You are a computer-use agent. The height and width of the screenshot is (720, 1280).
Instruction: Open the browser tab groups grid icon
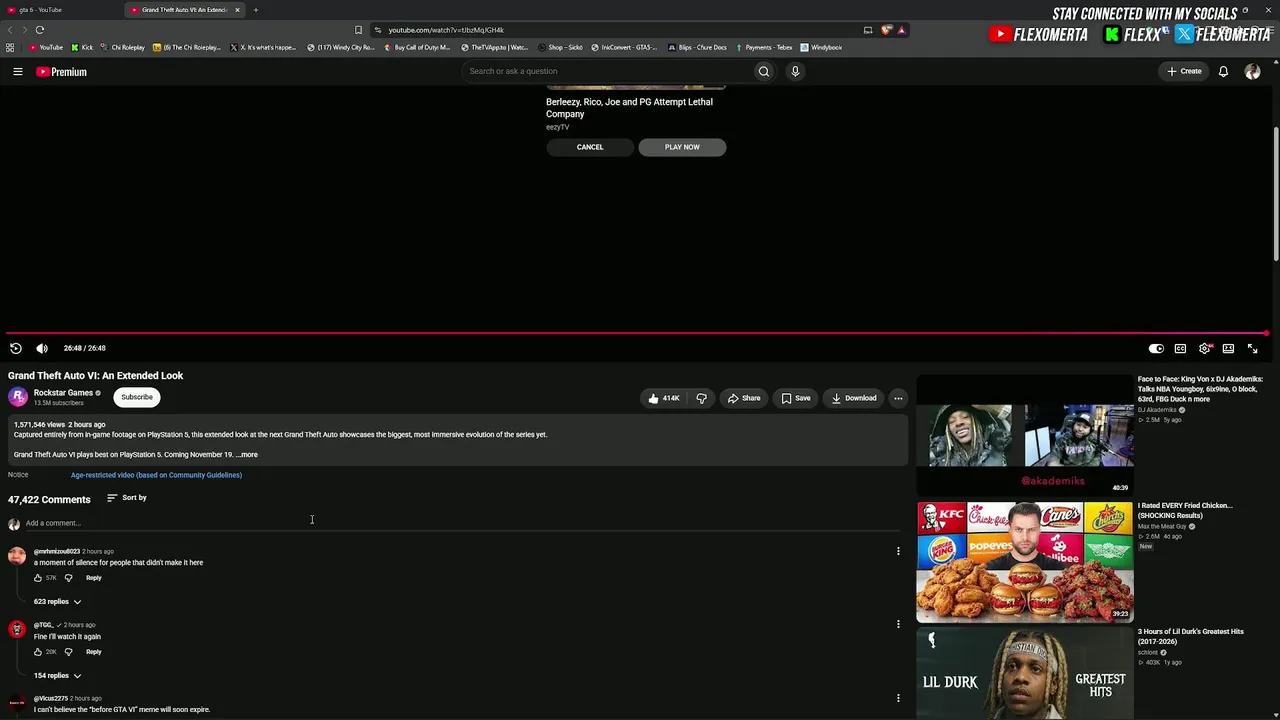[10, 47]
